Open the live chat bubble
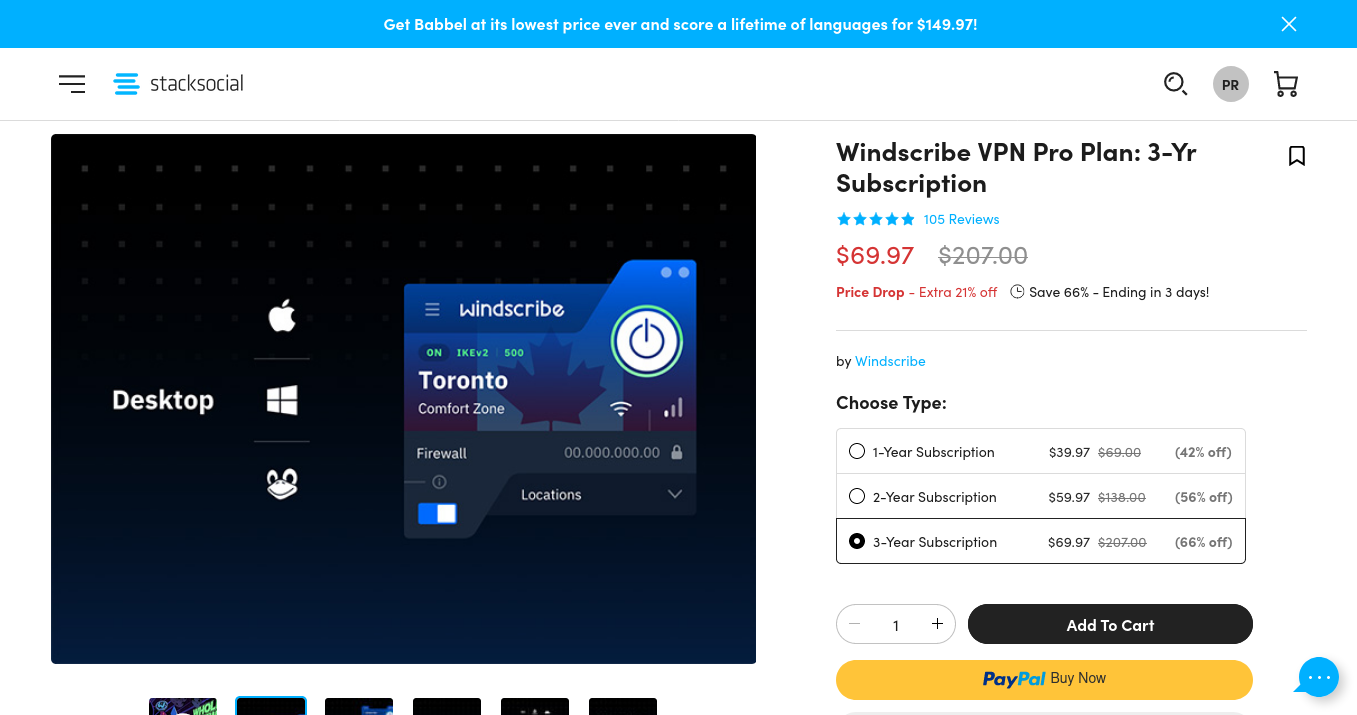Viewport: 1357px width, 715px height. pyautogui.click(x=1318, y=677)
